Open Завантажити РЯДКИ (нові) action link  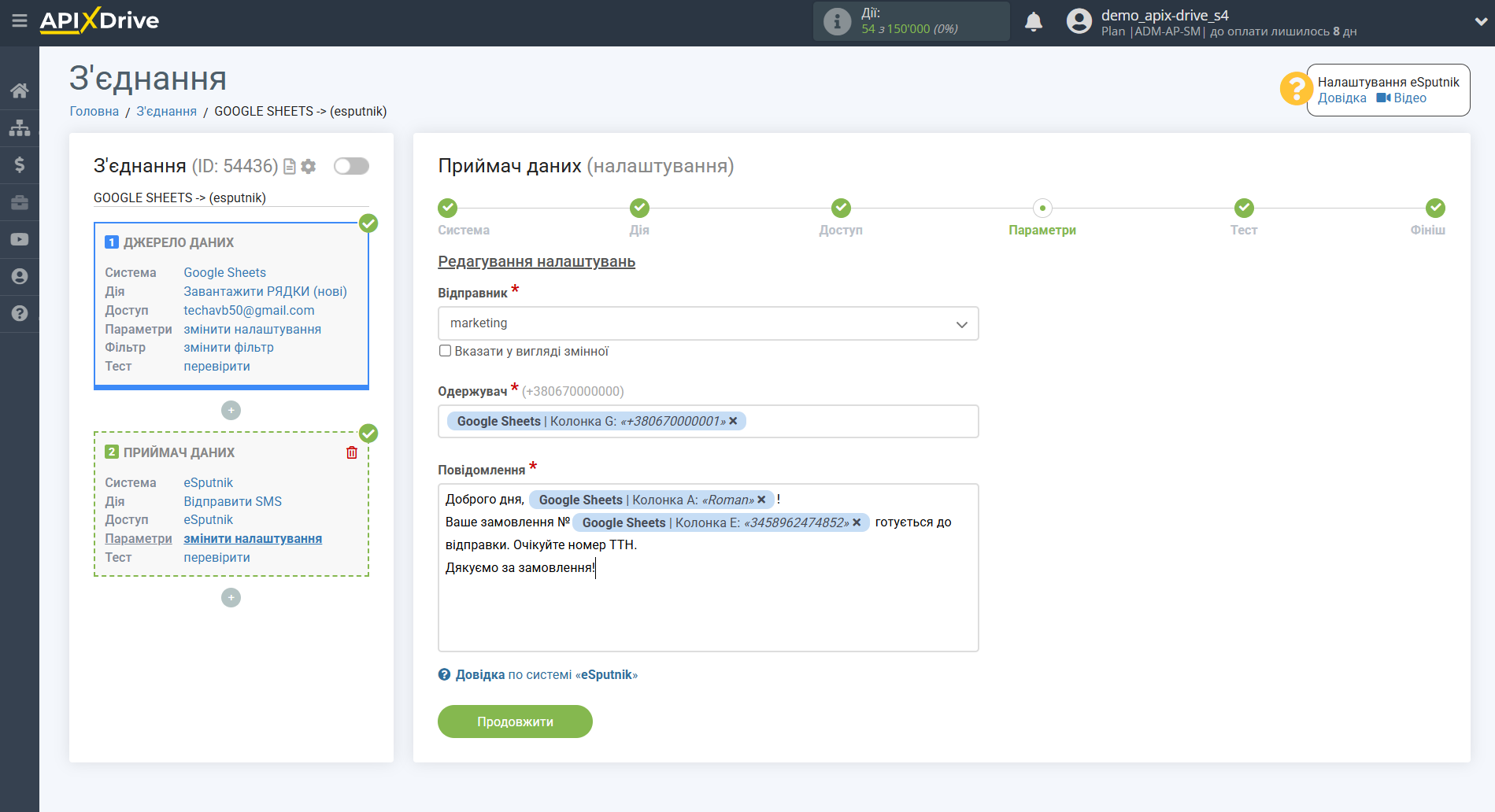pyautogui.click(x=265, y=291)
